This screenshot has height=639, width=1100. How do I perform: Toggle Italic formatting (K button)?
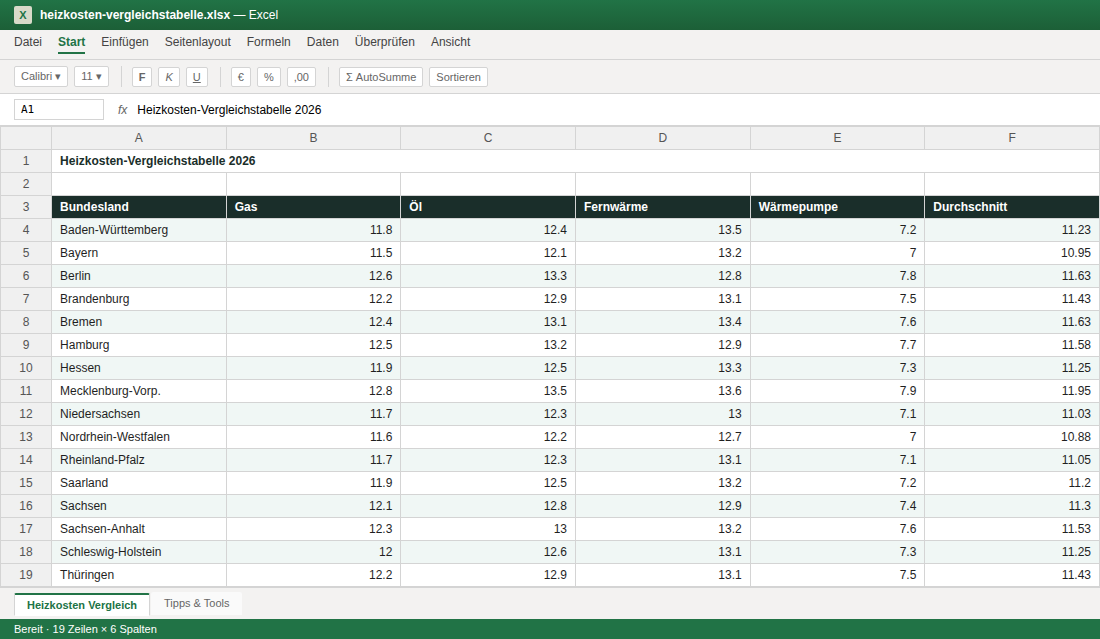point(169,77)
